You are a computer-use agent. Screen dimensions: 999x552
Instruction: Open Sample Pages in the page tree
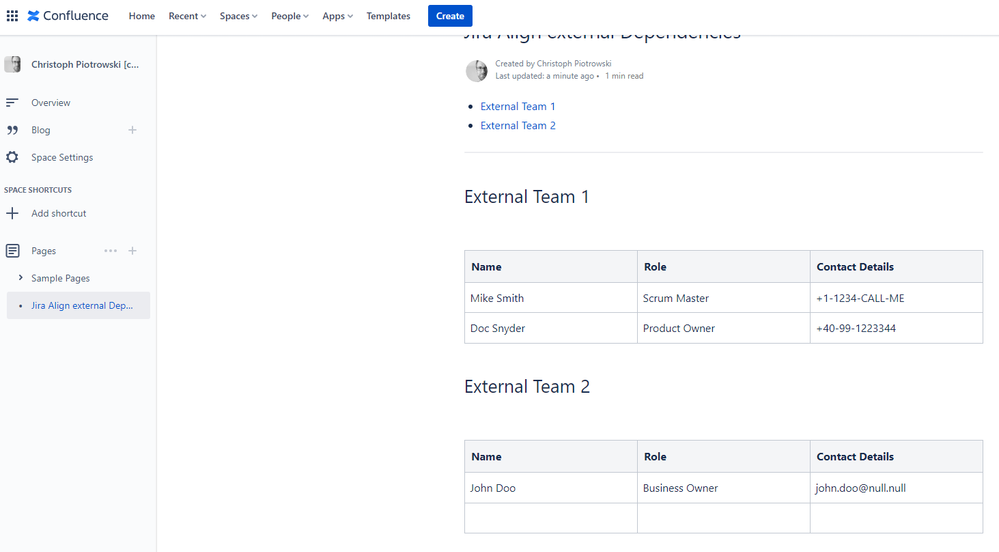click(x=61, y=279)
